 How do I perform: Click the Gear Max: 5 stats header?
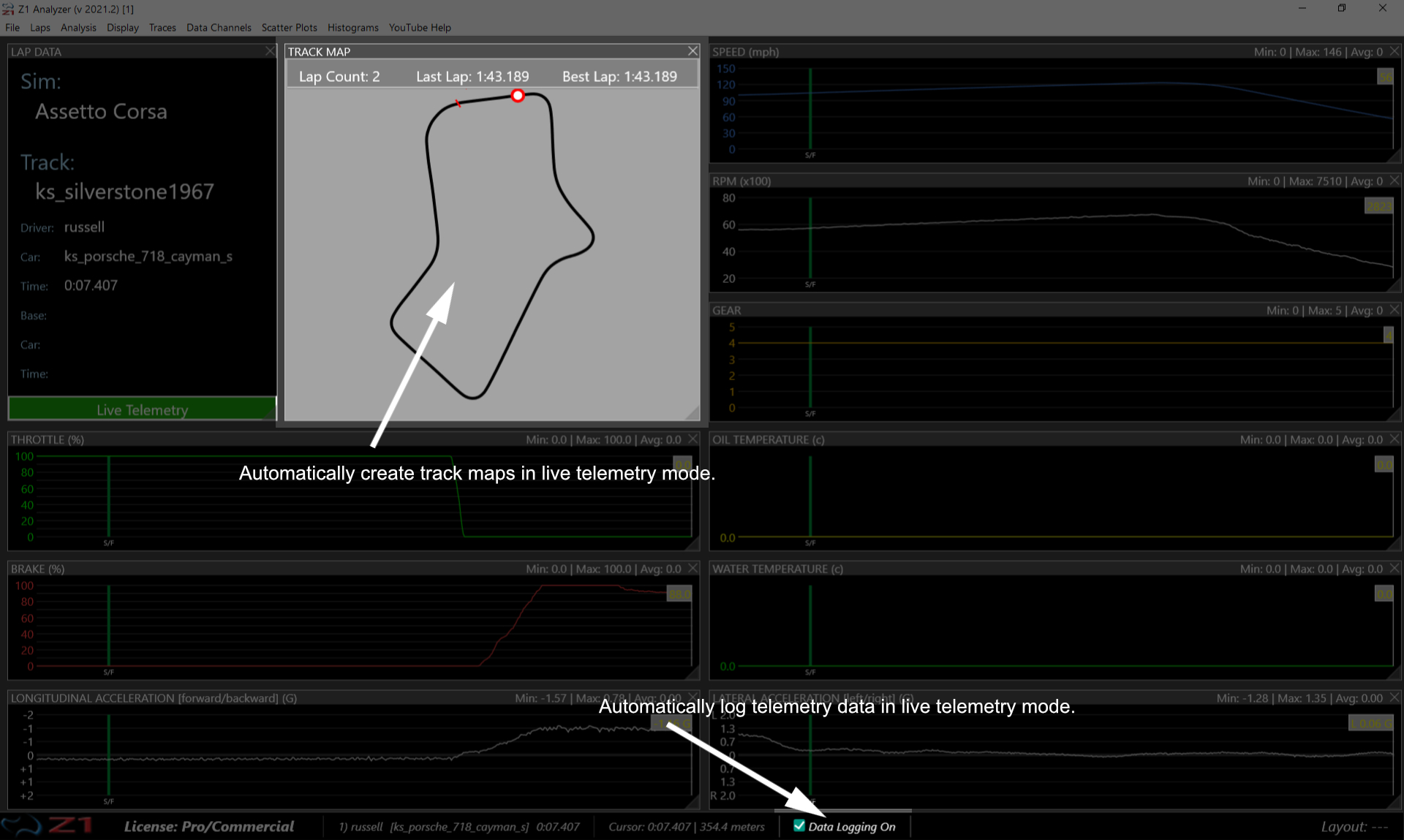coord(1324,311)
